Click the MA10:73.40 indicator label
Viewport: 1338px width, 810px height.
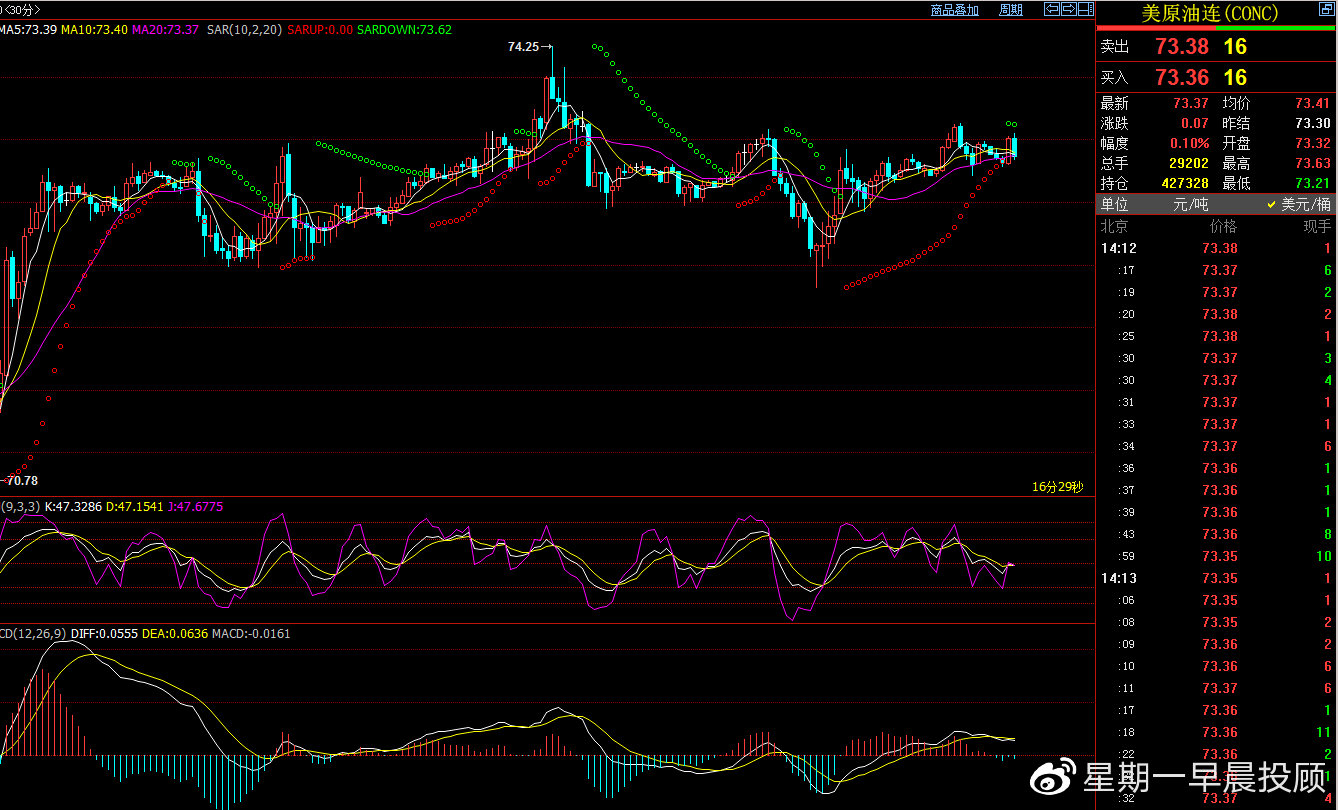[94, 30]
